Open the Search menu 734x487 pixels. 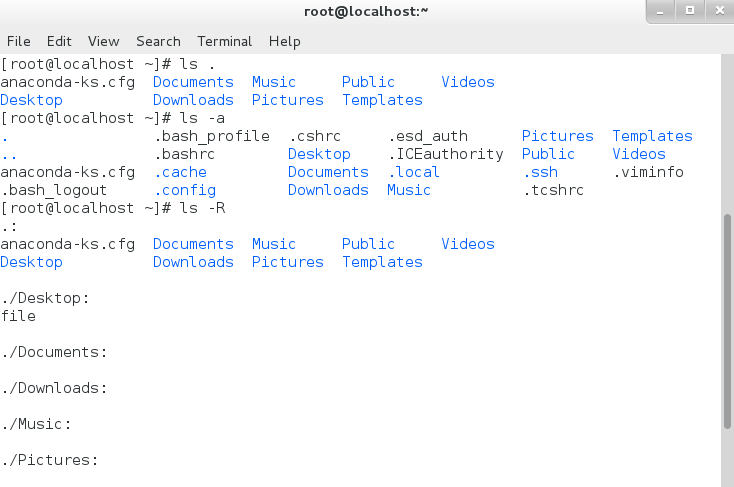point(158,42)
